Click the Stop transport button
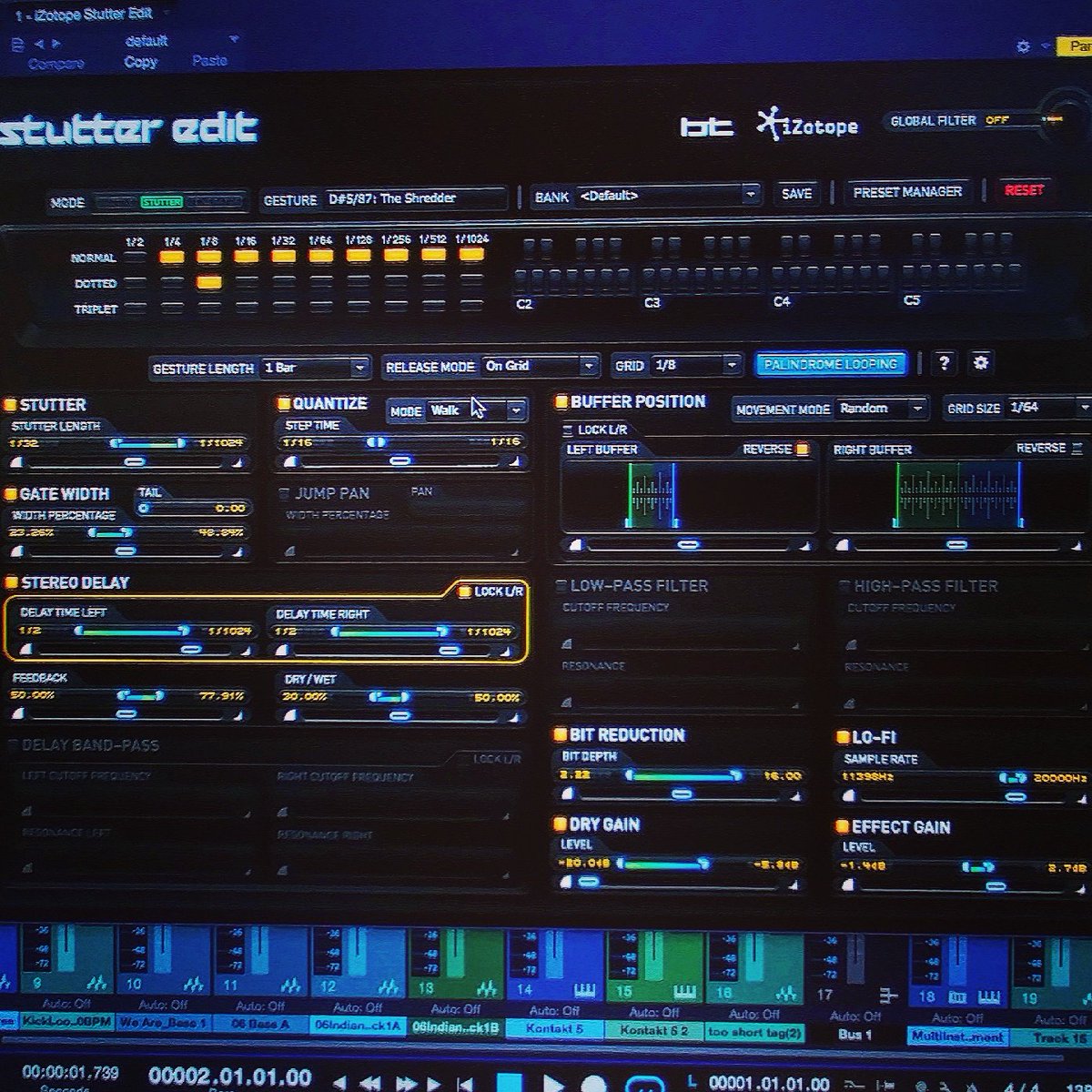This screenshot has height=1092, width=1092. pos(509,1082)
